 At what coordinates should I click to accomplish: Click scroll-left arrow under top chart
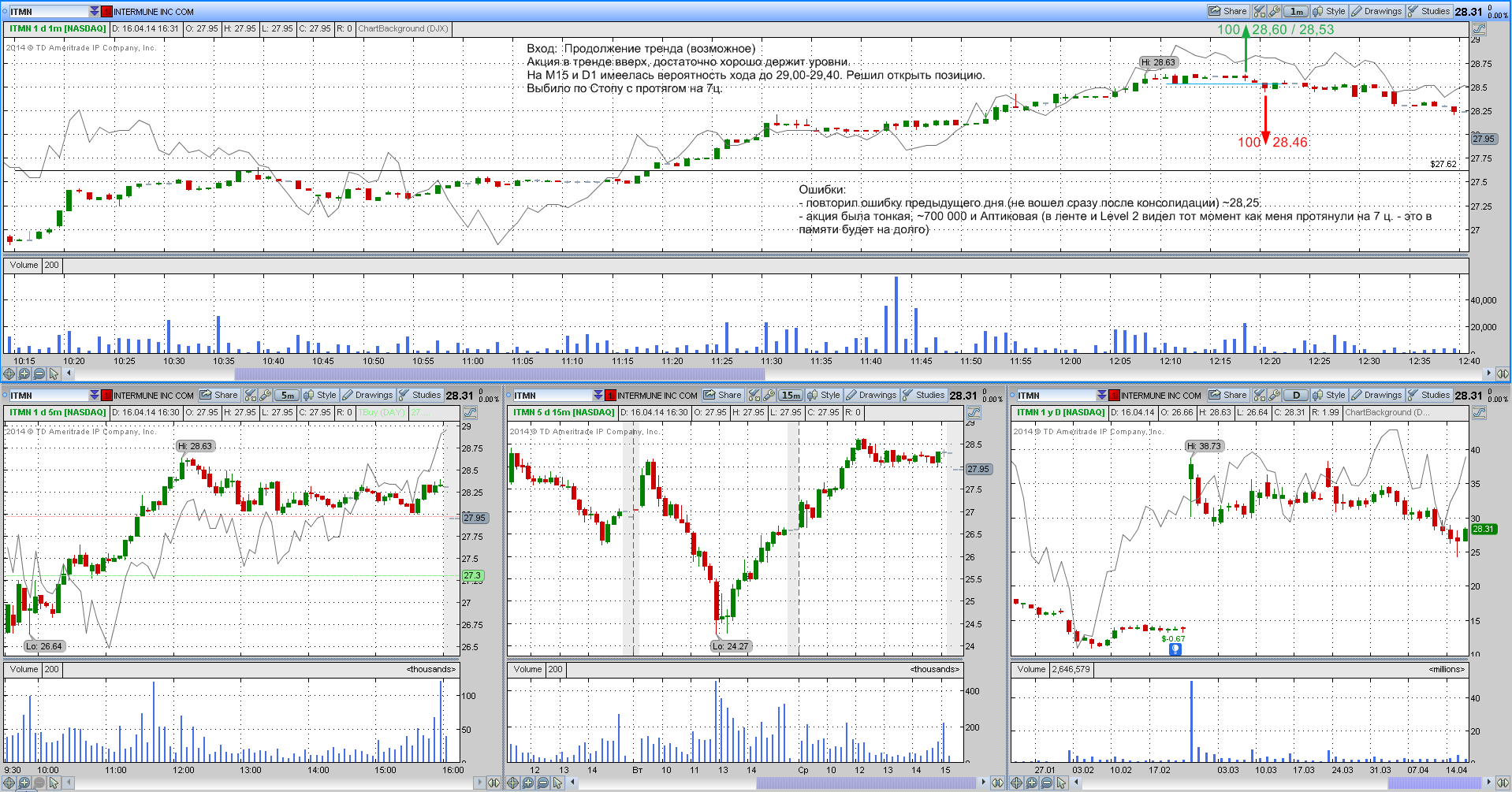[69, 374]
